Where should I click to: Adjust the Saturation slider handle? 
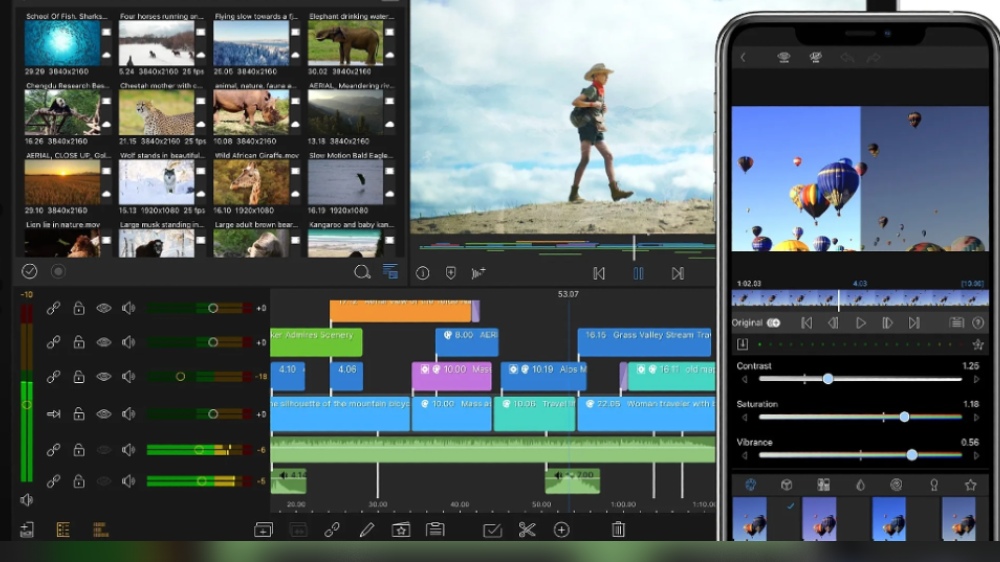click(904, 417)
